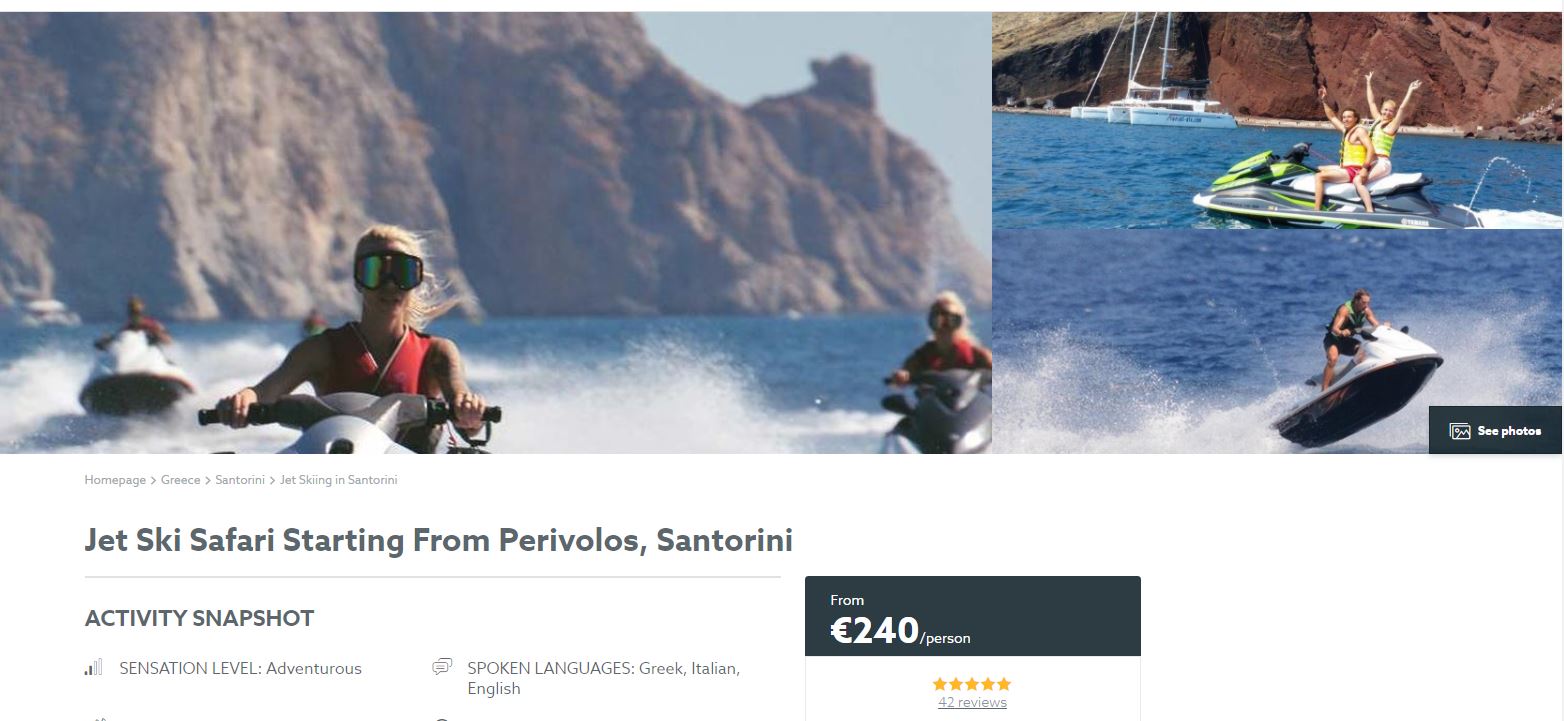The height and width of the screenshot is (721, 1564).
Task: Click the chevron after Homepage breadcrumb
Action: (x=153, y=481)
